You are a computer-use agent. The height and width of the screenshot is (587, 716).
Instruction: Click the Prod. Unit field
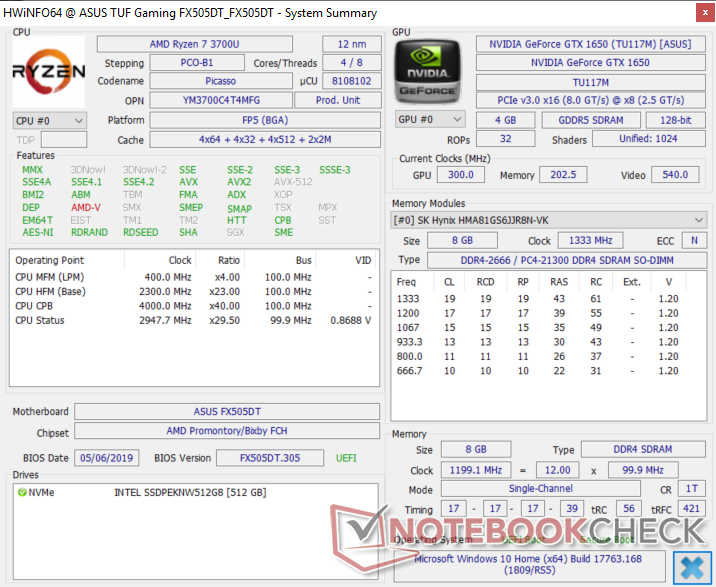[x=338, y=100]
